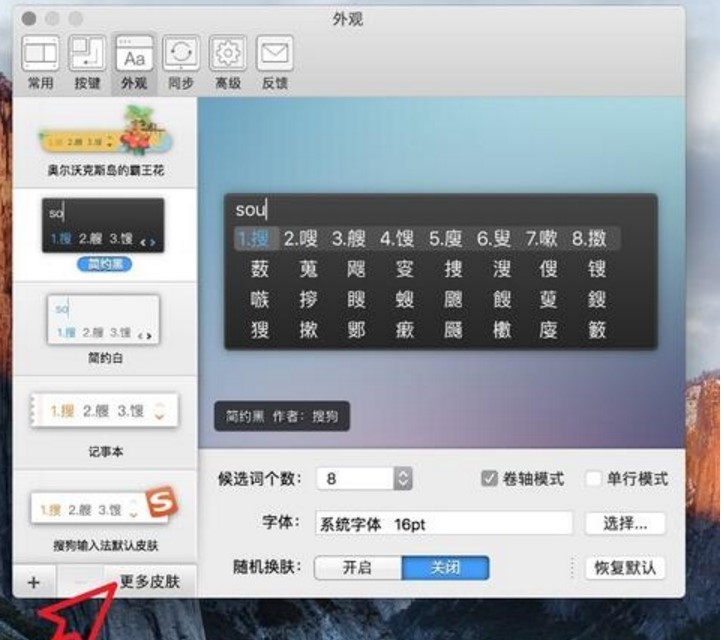Close the 外观 window
The width and height of the screenshot is (724, 640).
pos(29,18)
